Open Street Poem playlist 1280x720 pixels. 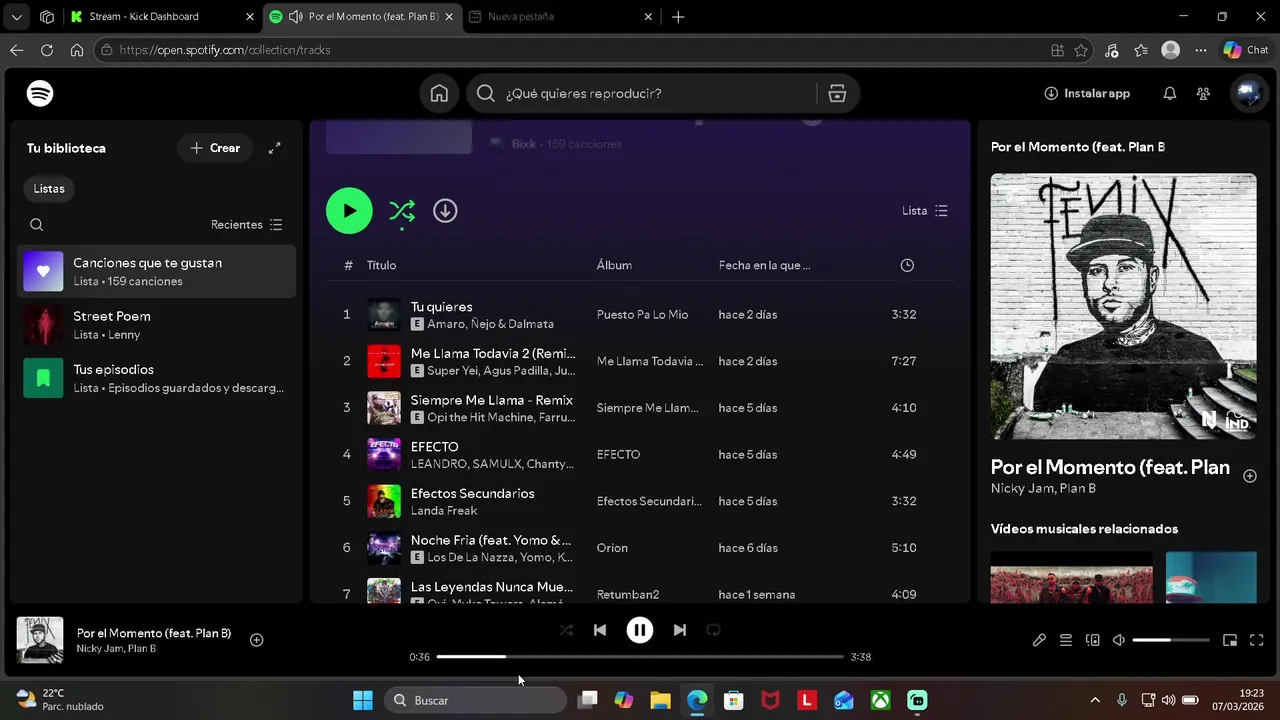coord(157,325)
